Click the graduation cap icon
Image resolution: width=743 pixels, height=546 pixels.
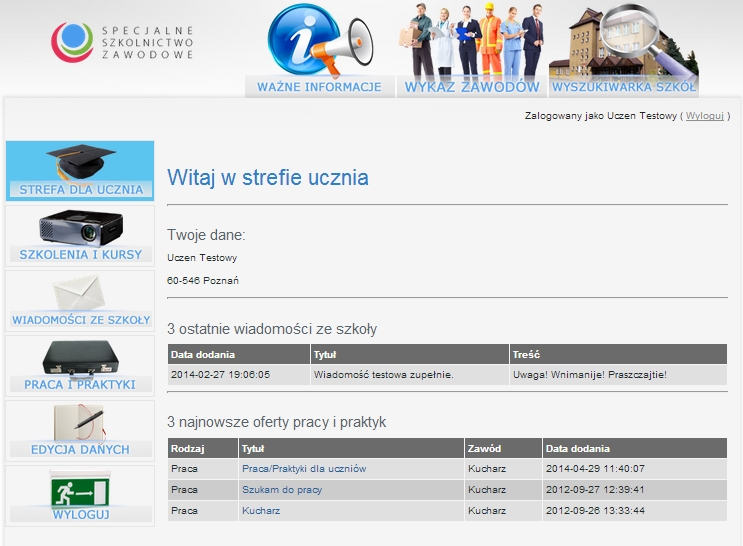click(81, 162)
